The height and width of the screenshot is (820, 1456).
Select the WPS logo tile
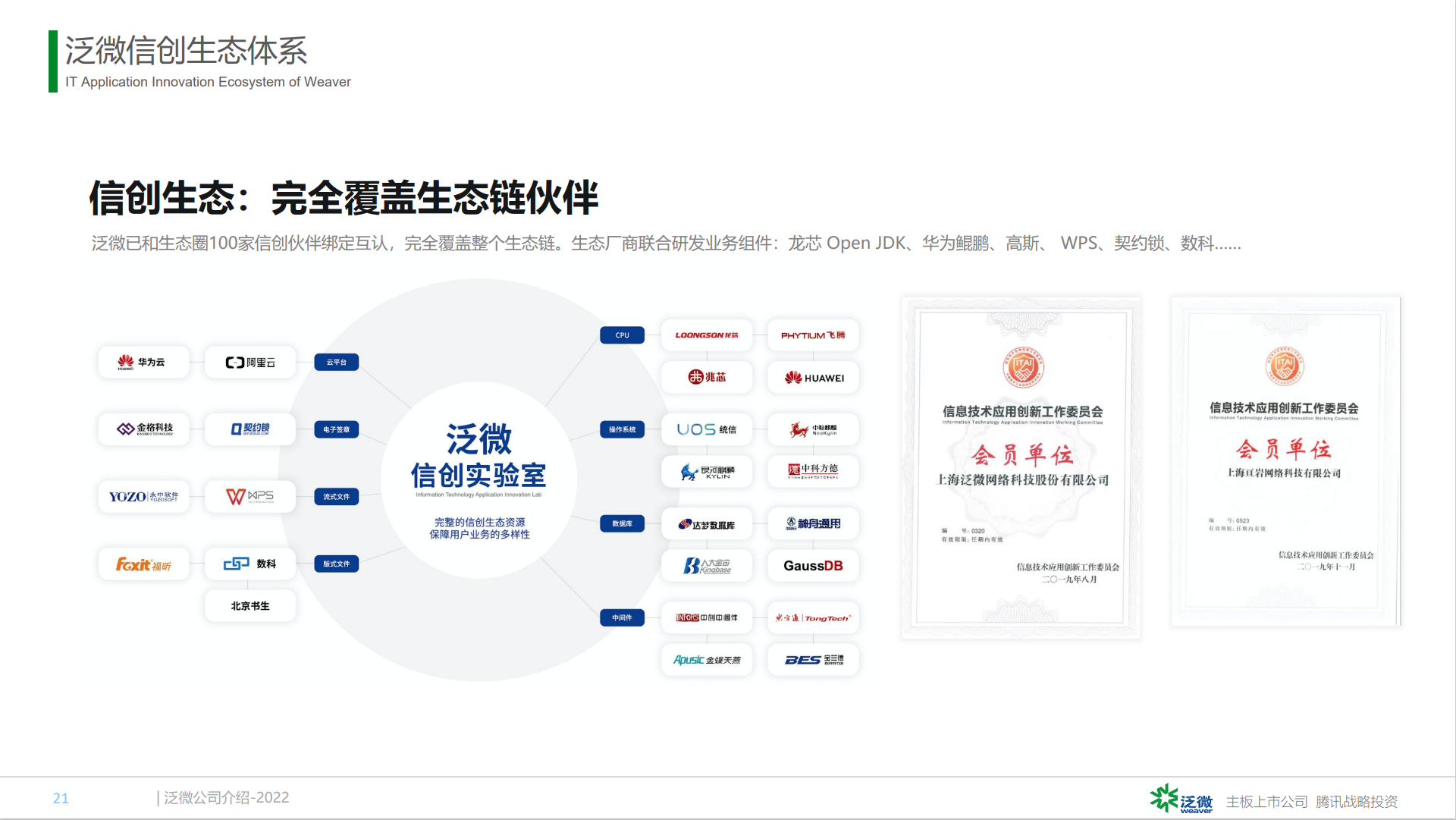coord(250,496)
